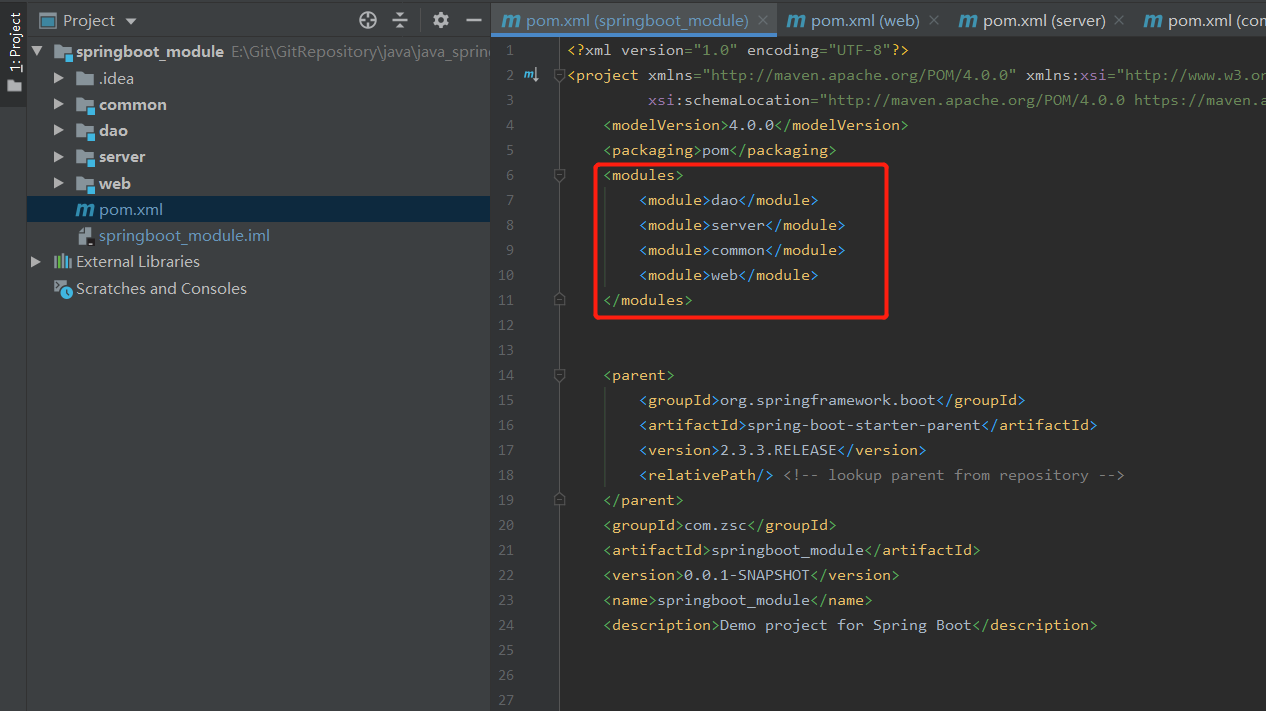The image size is (1266, 711).
Task: Click the packaging pom line
Action: click(719, 150)
